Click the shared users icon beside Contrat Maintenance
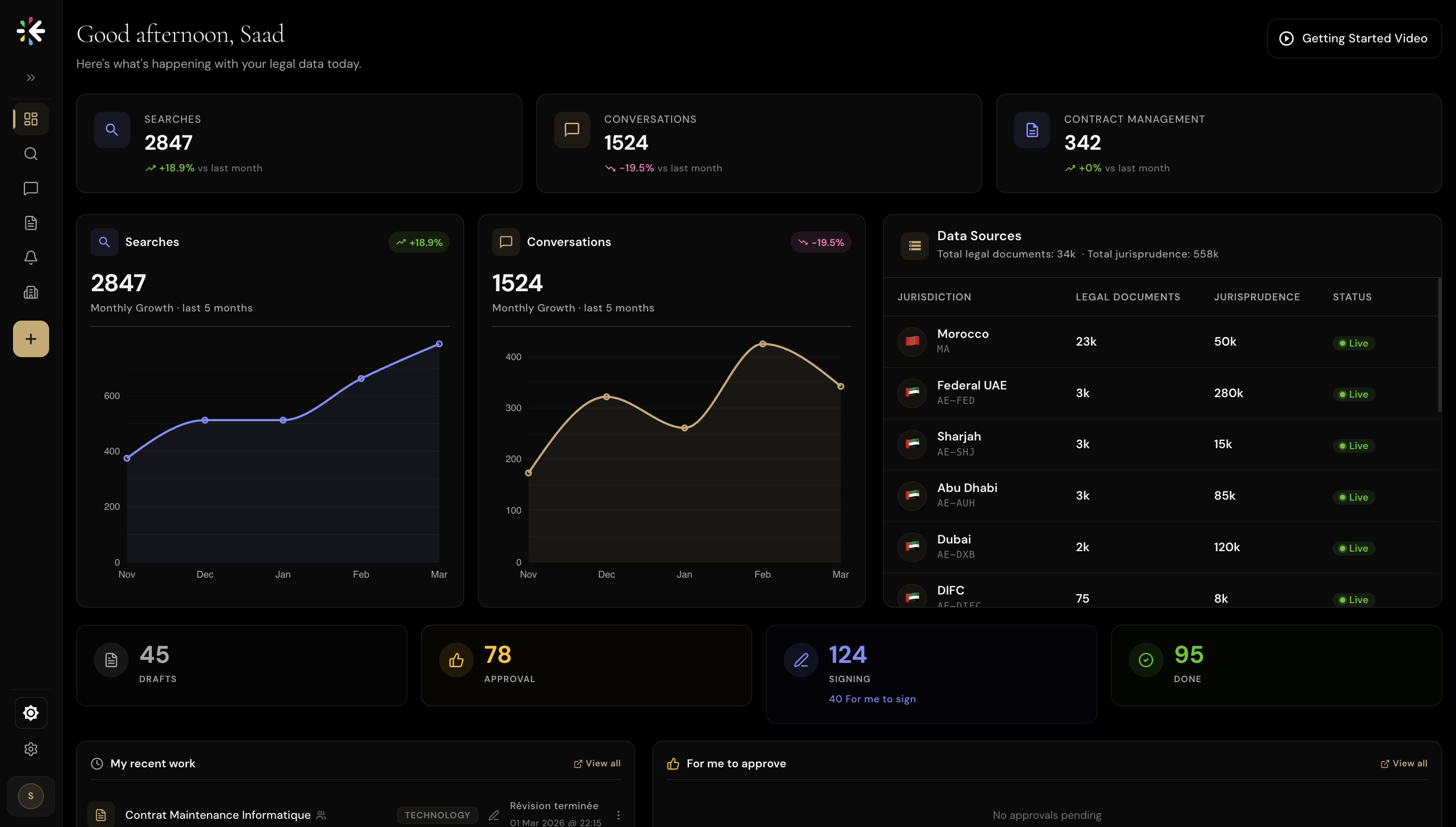 [321, 815]
